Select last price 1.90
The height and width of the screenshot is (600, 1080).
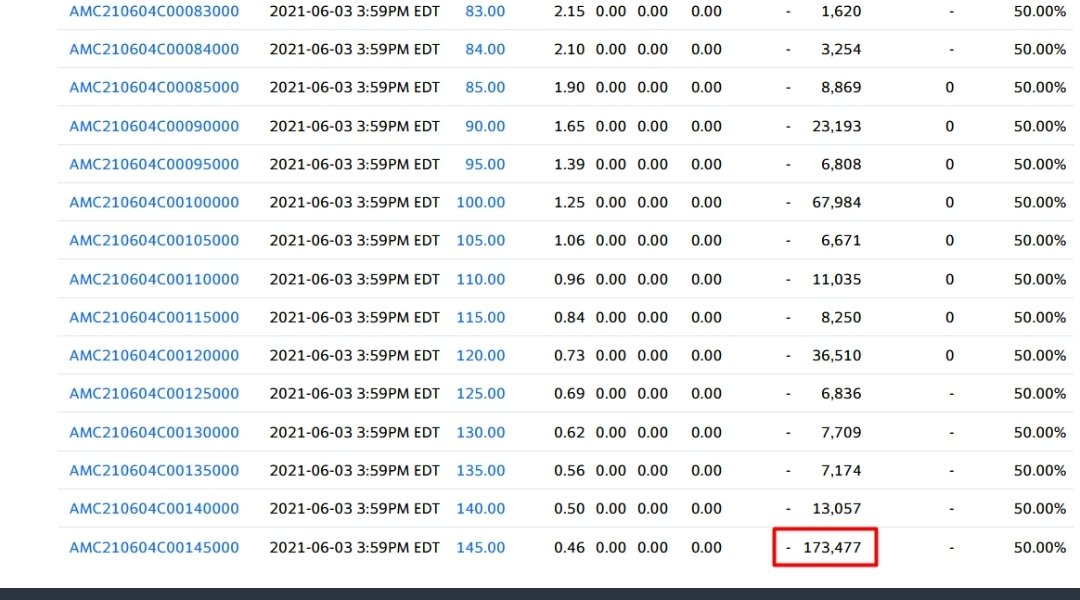pos(570,87)
